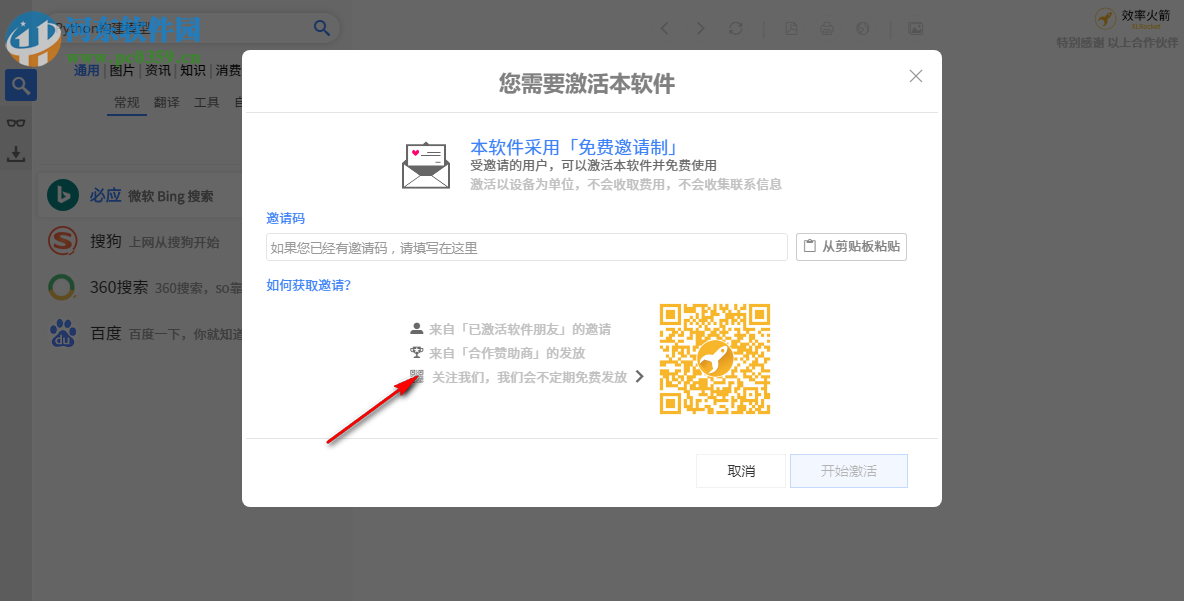Screen dimensions: 1184x601
Task: Click the PDF export toolbar icon
Action: [x=791, y=29]
